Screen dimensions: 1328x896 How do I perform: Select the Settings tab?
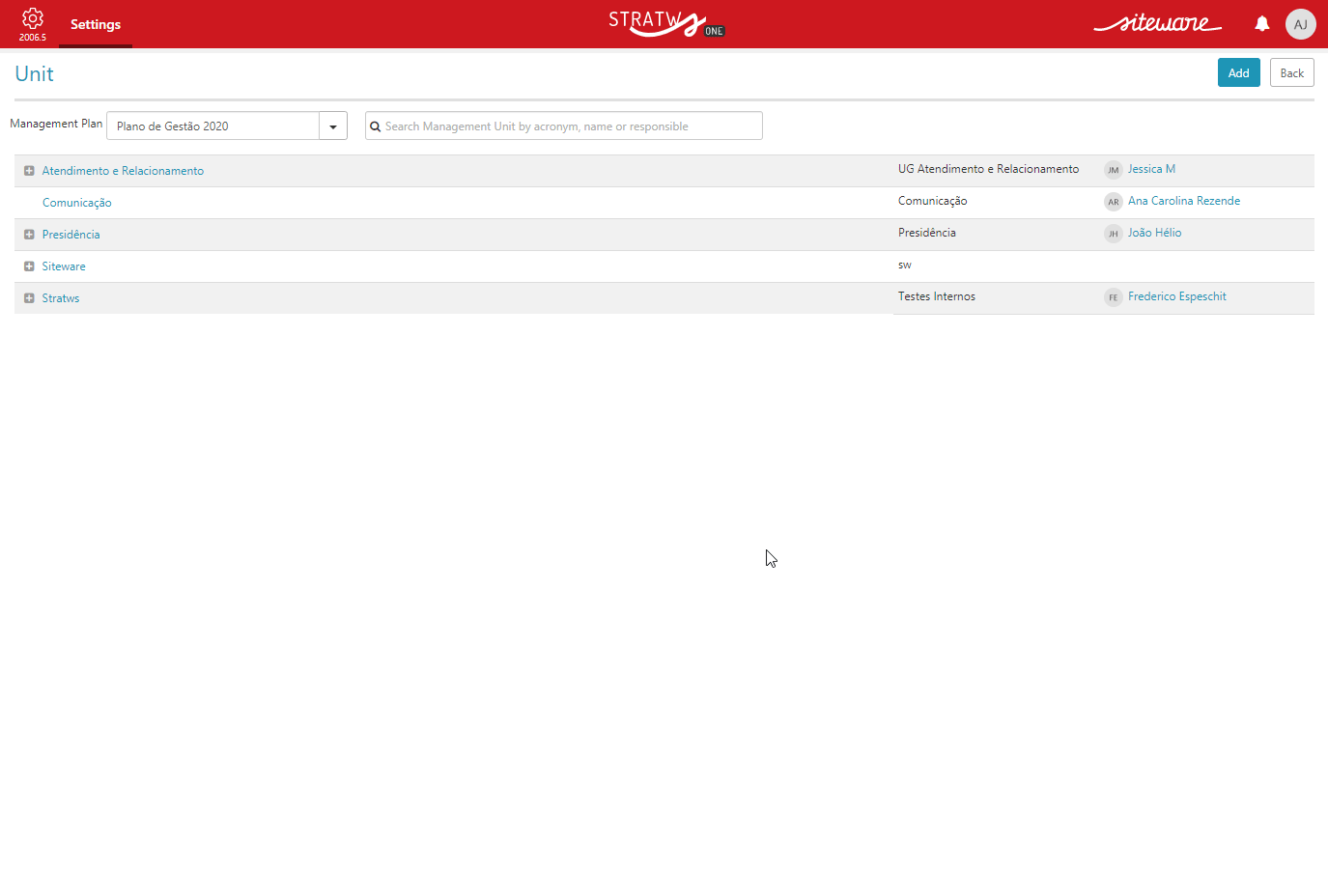[96, 24]
